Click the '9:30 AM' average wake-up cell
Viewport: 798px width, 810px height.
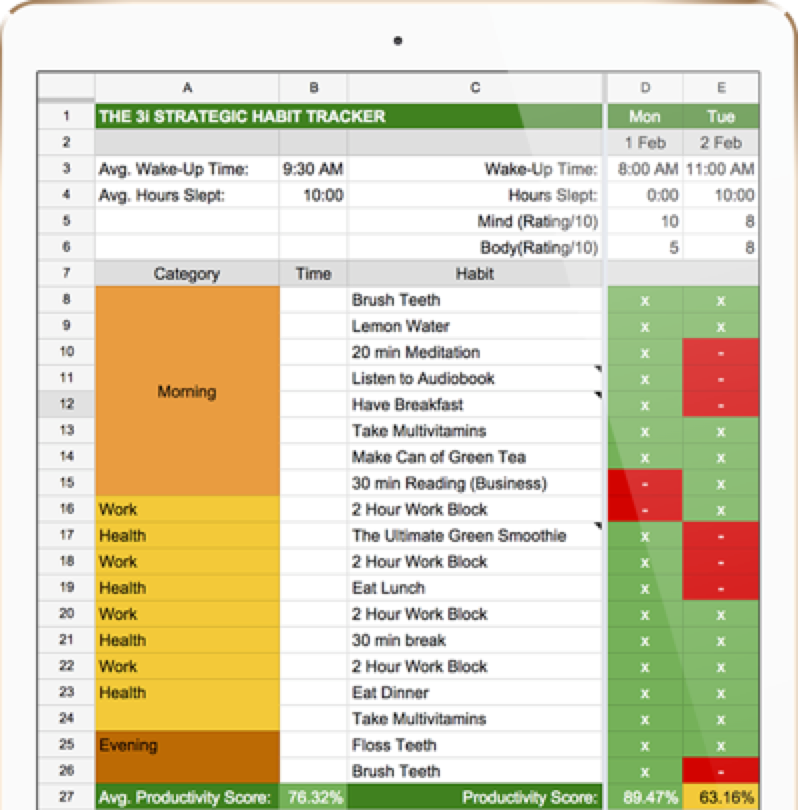point(313,169)
